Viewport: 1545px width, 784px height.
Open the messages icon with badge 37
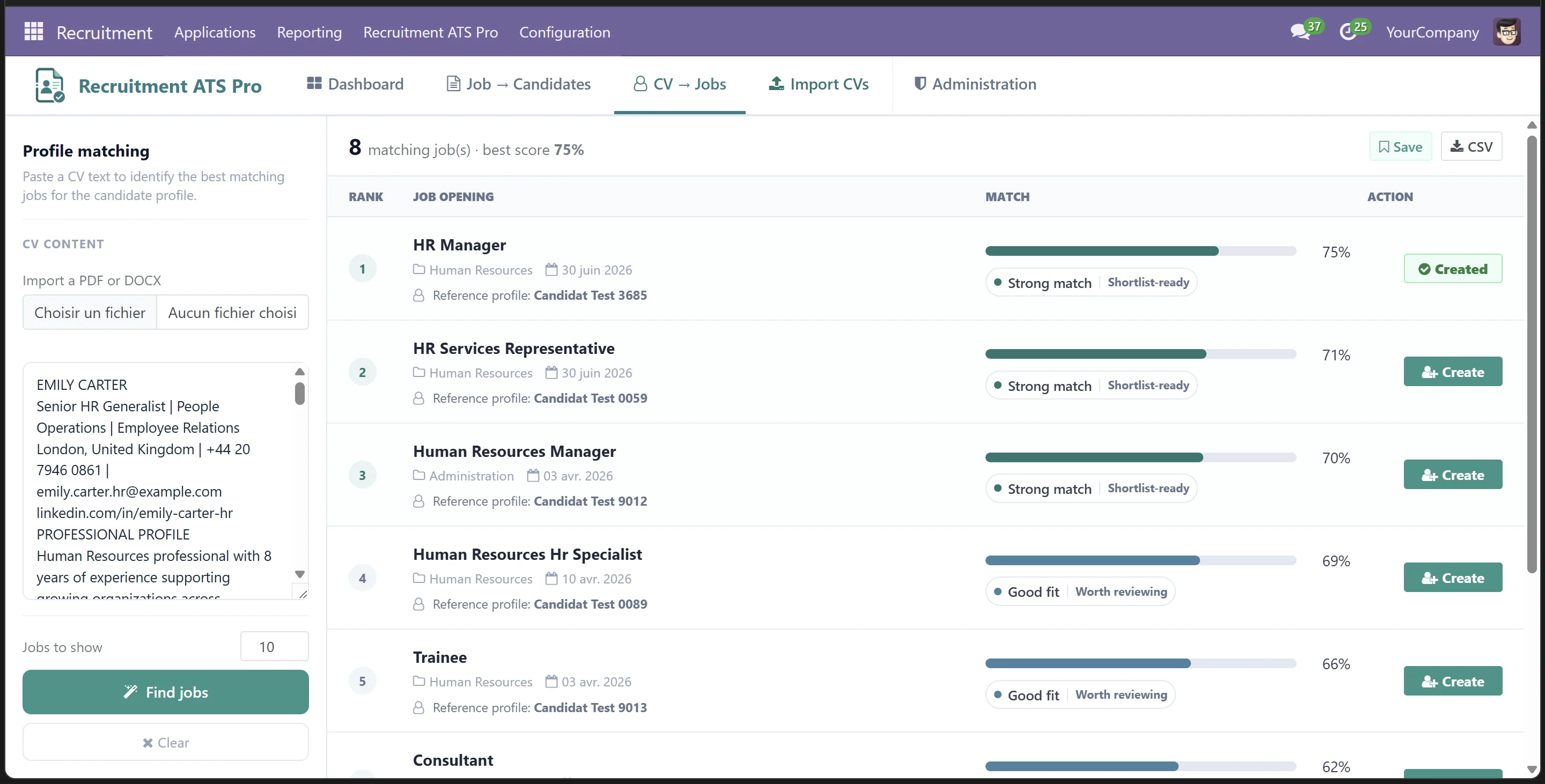[1300, 32]
